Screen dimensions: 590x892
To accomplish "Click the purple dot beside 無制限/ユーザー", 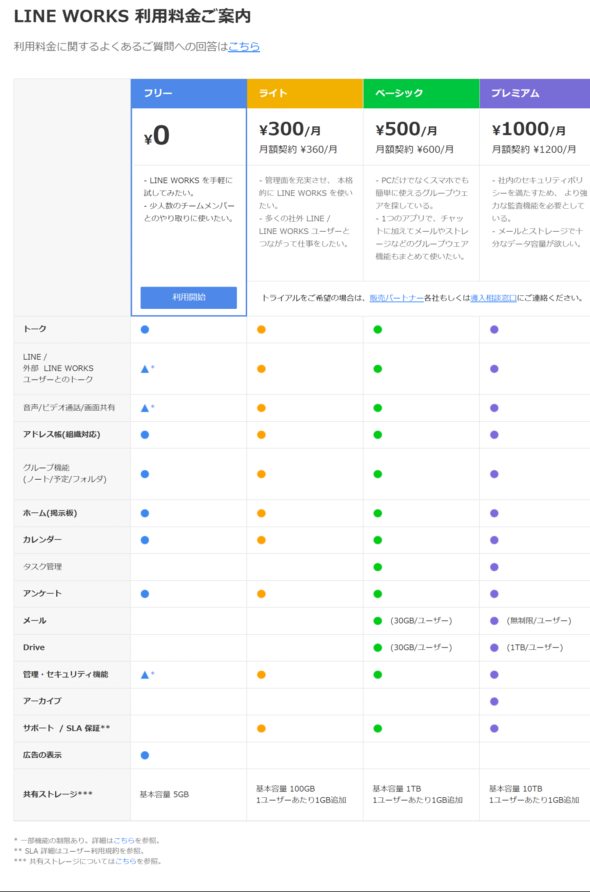I will click(x=494, y=621).
